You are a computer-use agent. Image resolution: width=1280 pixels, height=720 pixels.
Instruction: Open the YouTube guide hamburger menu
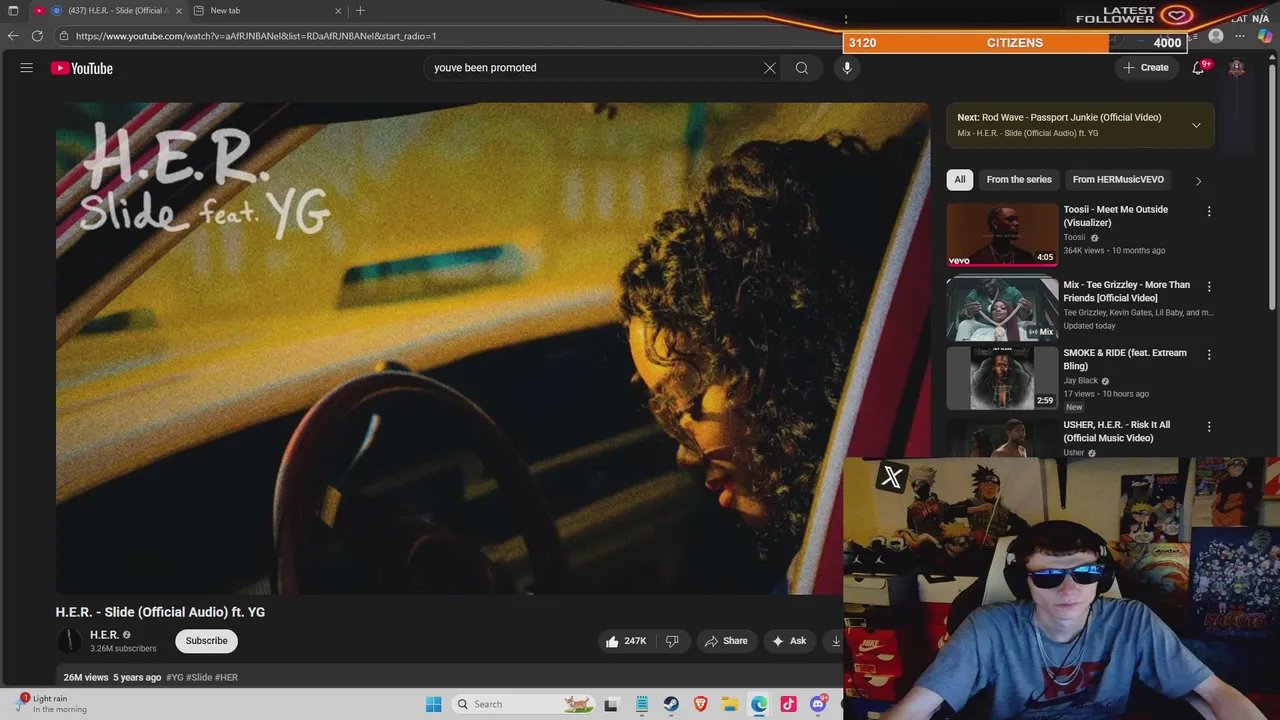pos(27,68)
